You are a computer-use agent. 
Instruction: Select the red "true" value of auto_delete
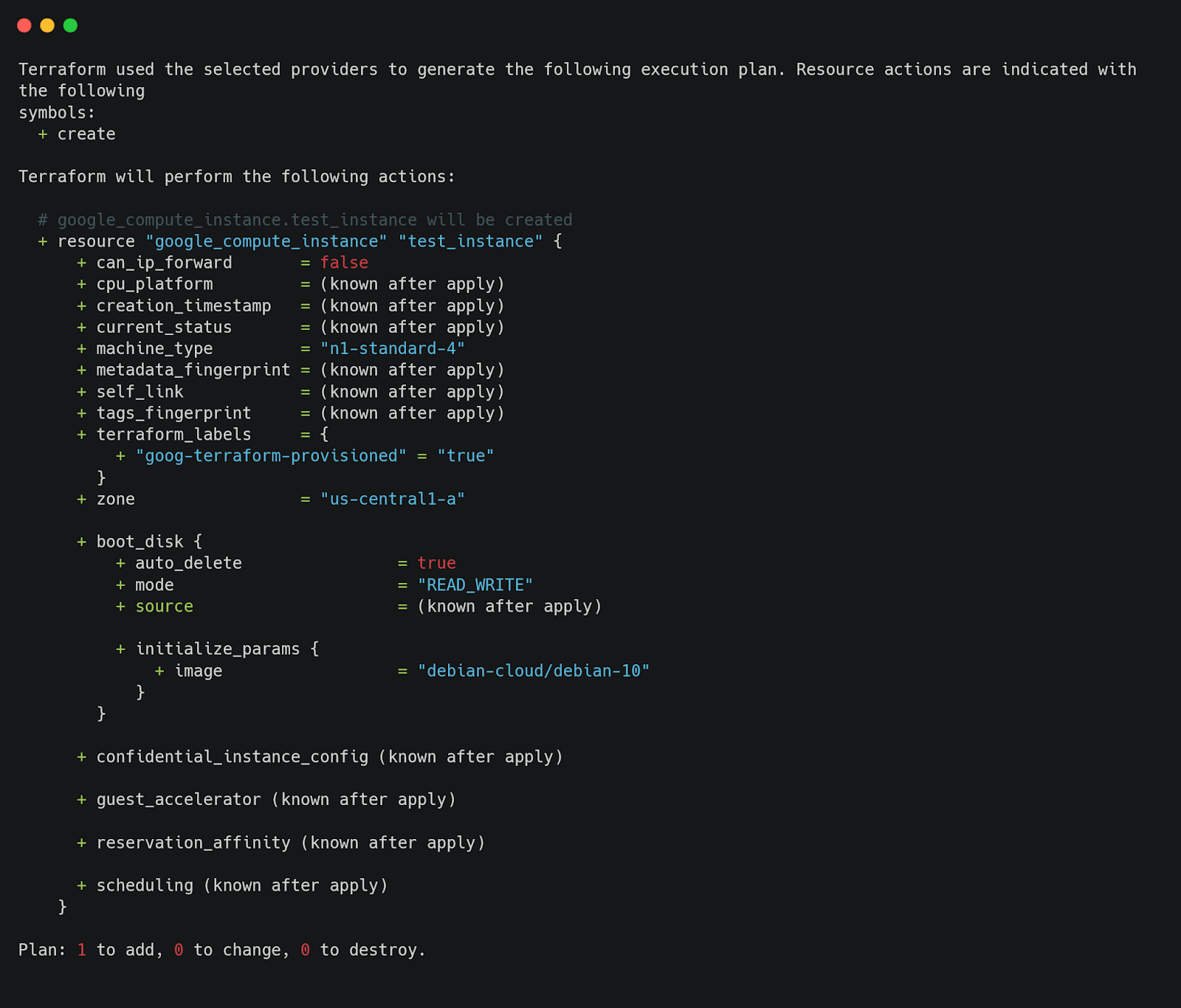(437, 563)
